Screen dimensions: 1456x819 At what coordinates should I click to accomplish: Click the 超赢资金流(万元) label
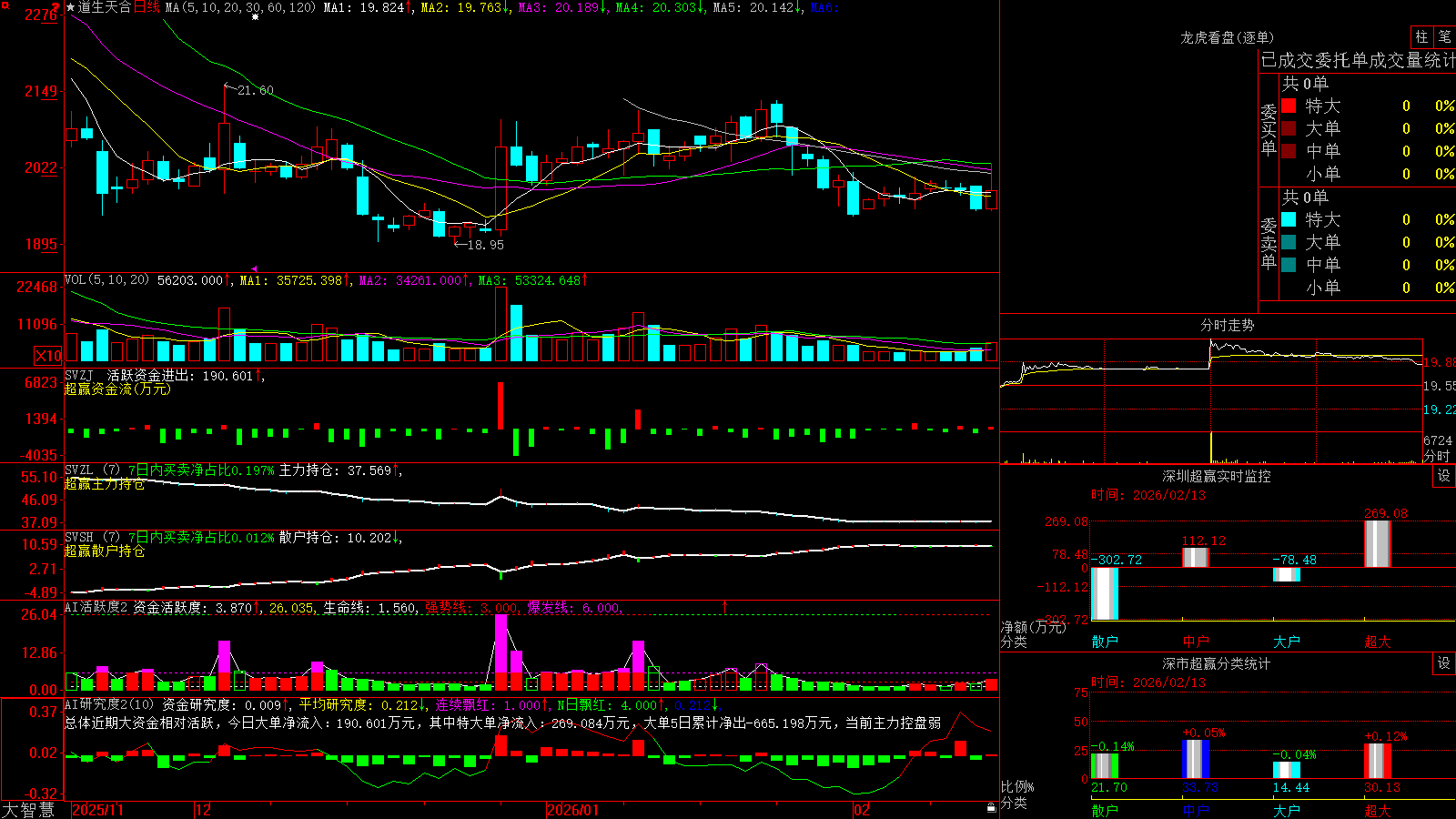(x=117, y=389)
